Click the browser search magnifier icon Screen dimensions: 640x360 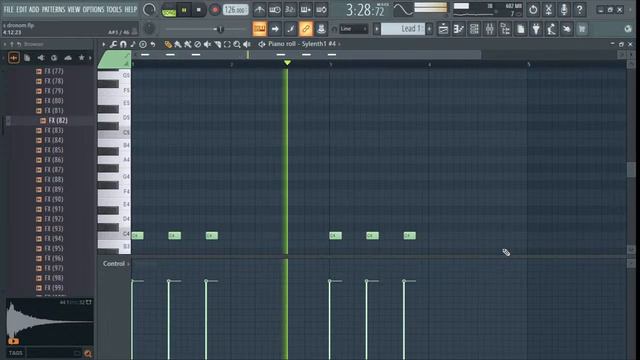(88, 353)
